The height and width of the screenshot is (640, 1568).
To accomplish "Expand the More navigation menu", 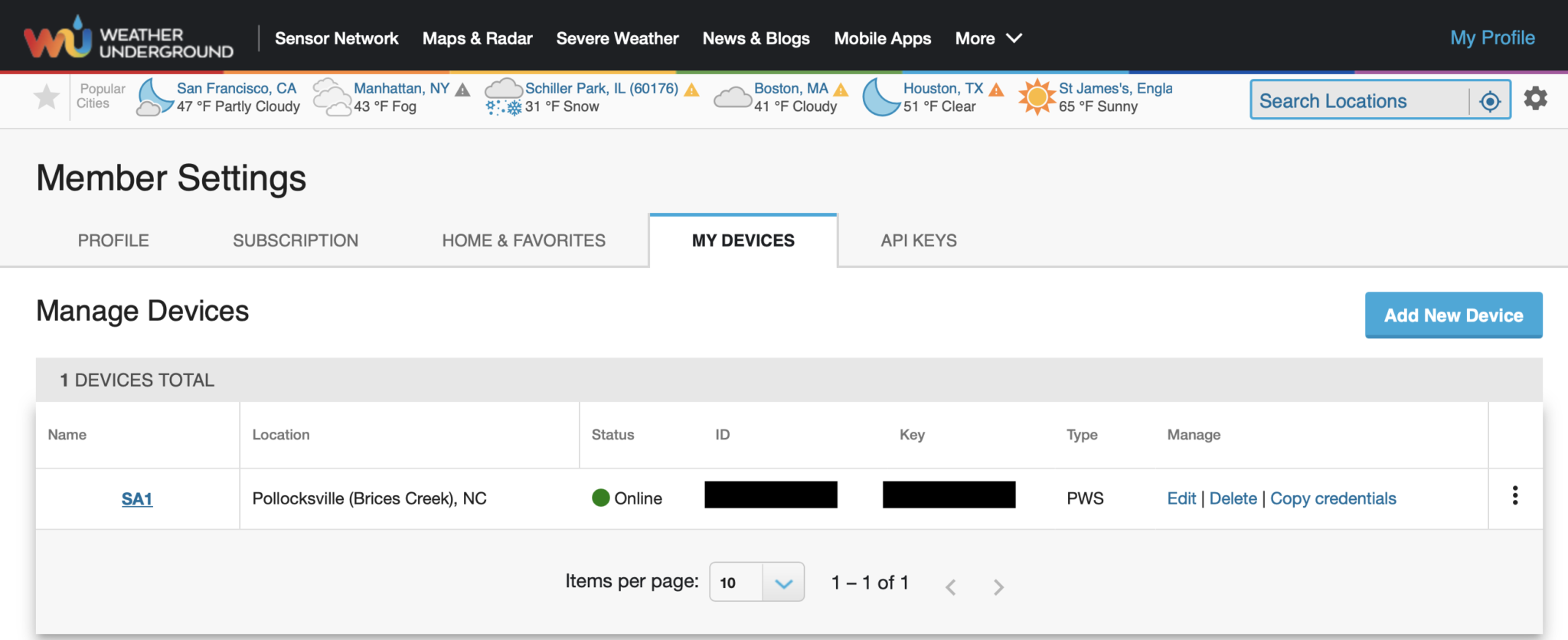I will pos(988,38).
